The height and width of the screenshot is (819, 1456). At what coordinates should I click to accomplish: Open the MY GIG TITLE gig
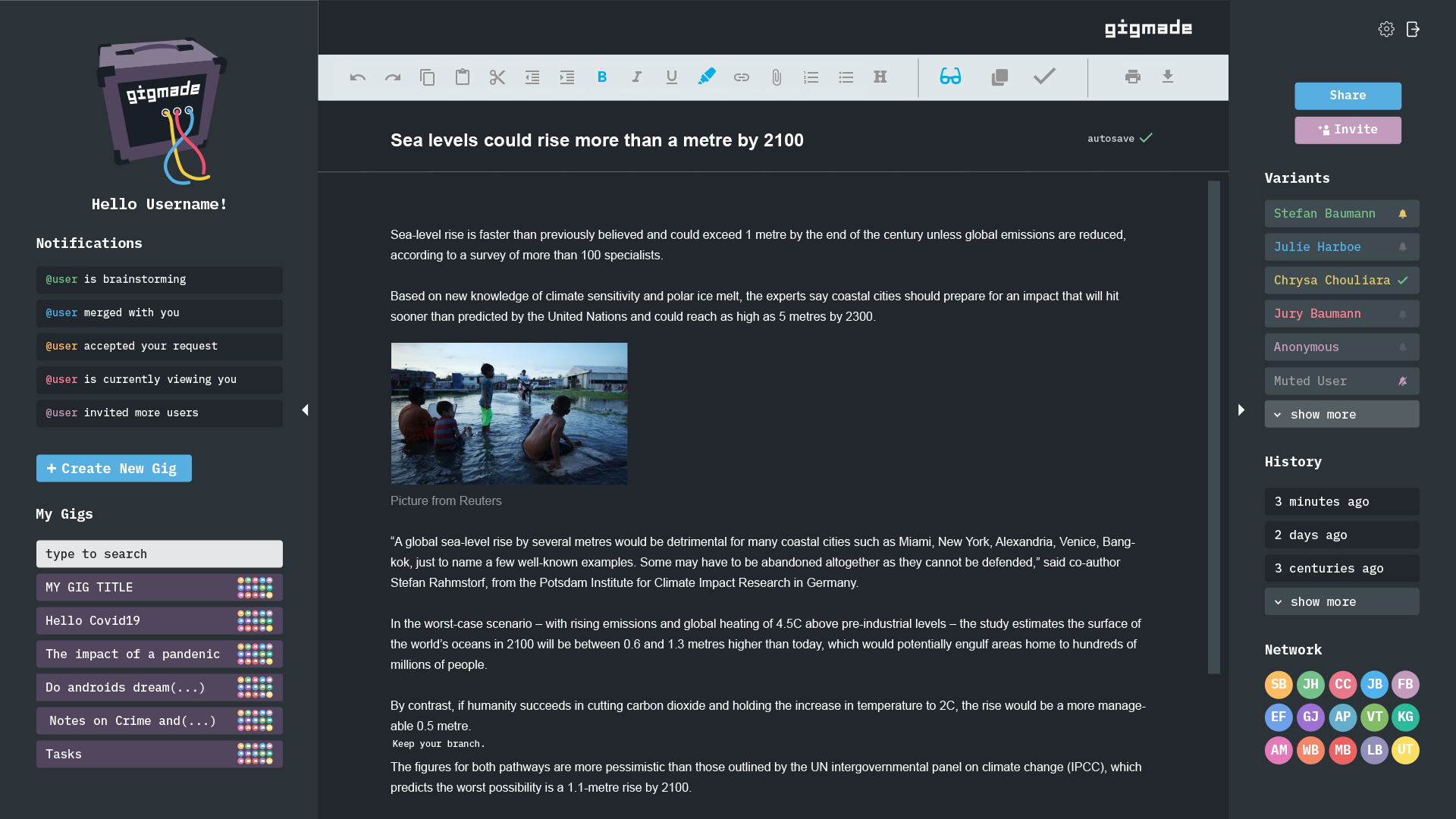click(x=159, y=588)
